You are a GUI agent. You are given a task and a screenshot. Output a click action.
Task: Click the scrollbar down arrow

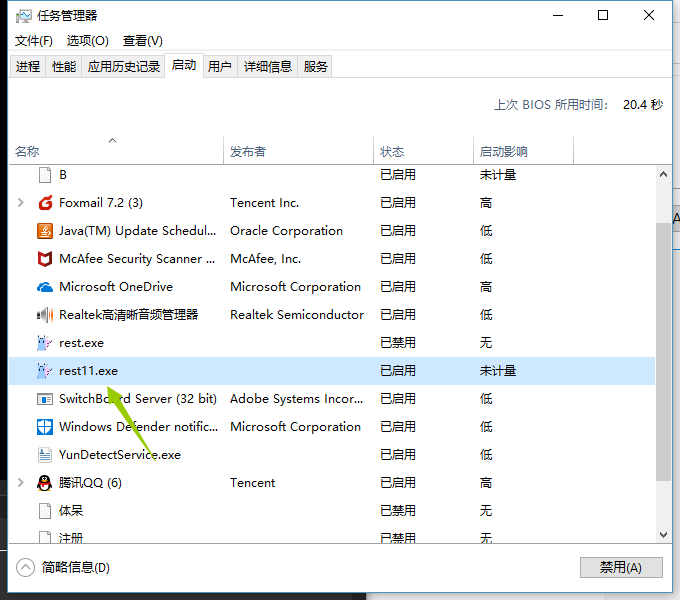tap(663, 535)
